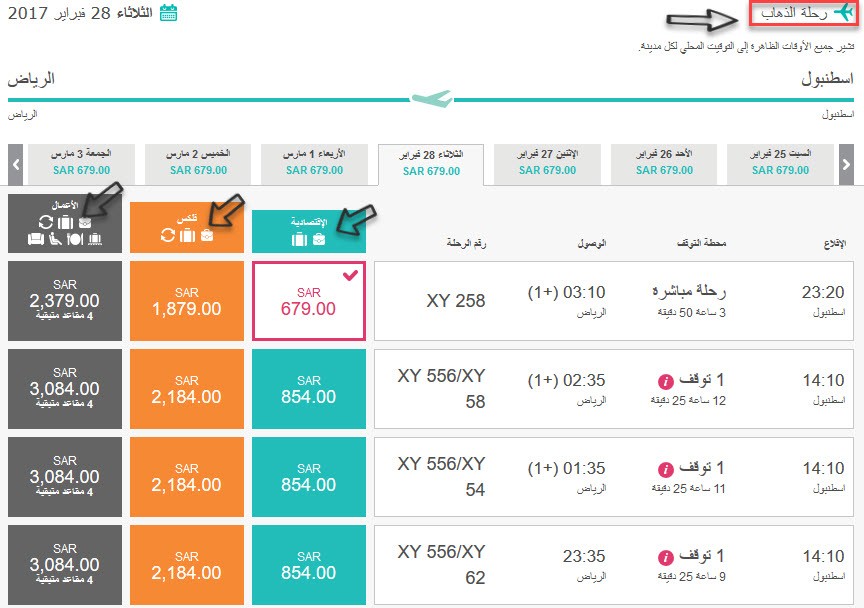This screenshot has height=608, width=864.
Task: Click the info icon on the 12 ساعة 25 دقيقة stop
Action: coord(666,381)
